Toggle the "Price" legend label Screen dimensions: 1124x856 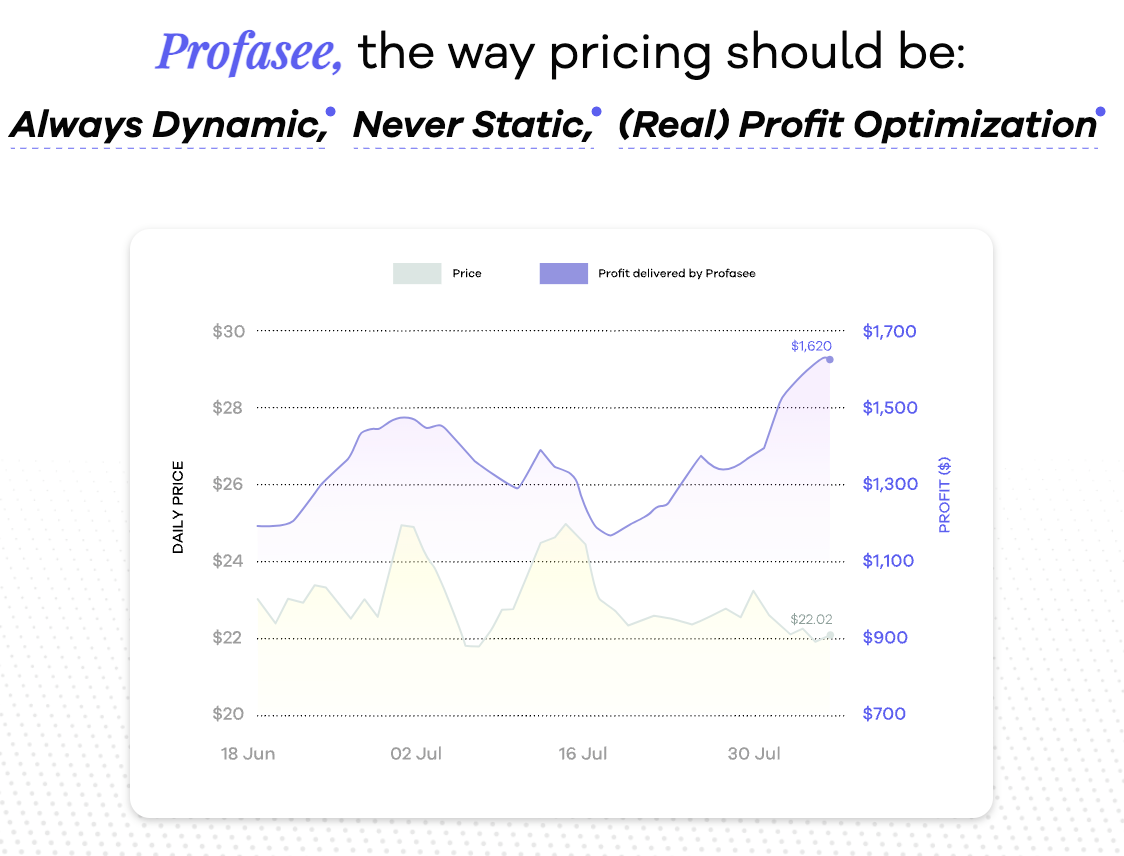pos(467,273)
